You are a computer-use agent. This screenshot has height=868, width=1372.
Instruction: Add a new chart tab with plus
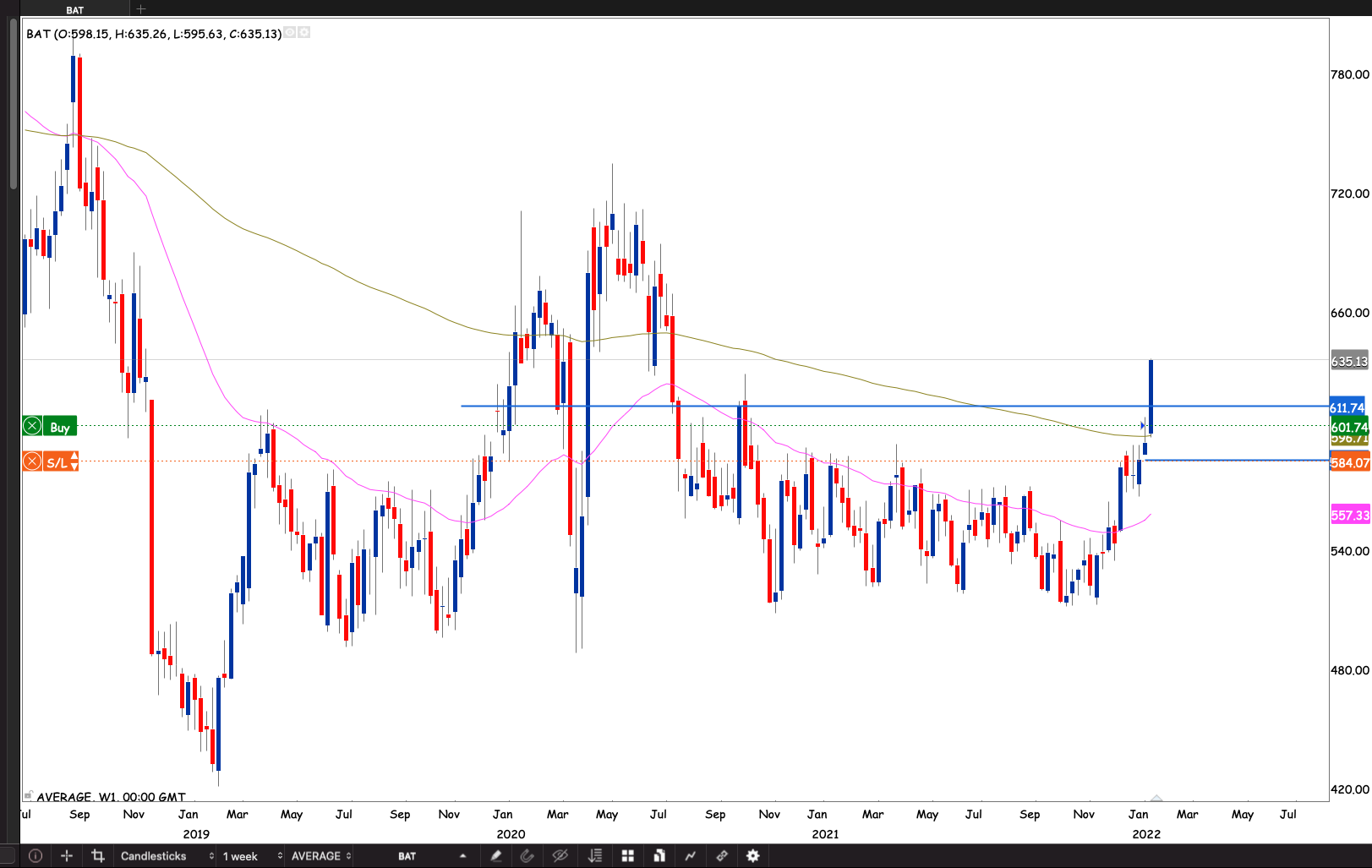(141, 9)
